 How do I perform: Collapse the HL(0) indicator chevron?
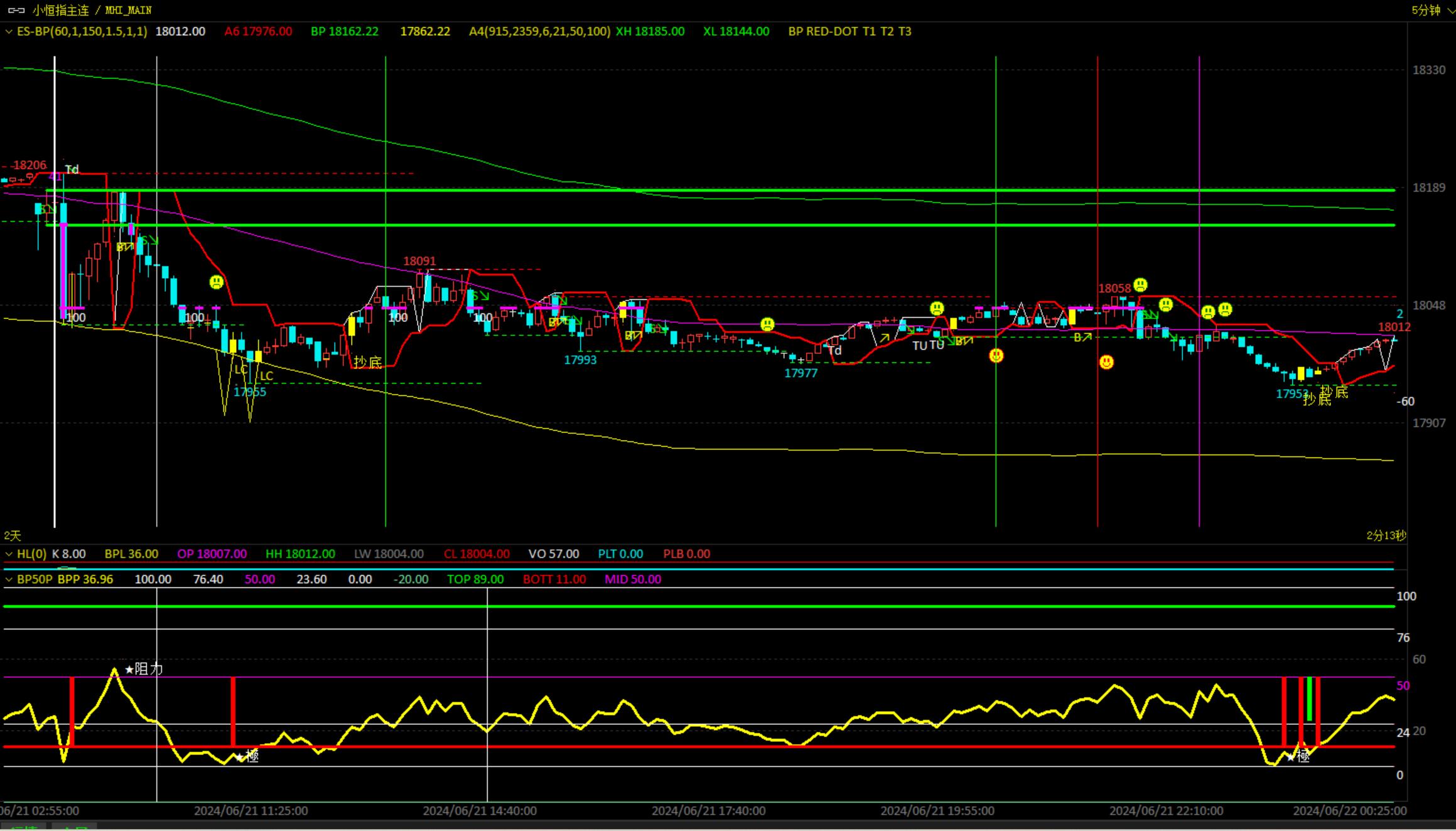[x=9, y=554]
